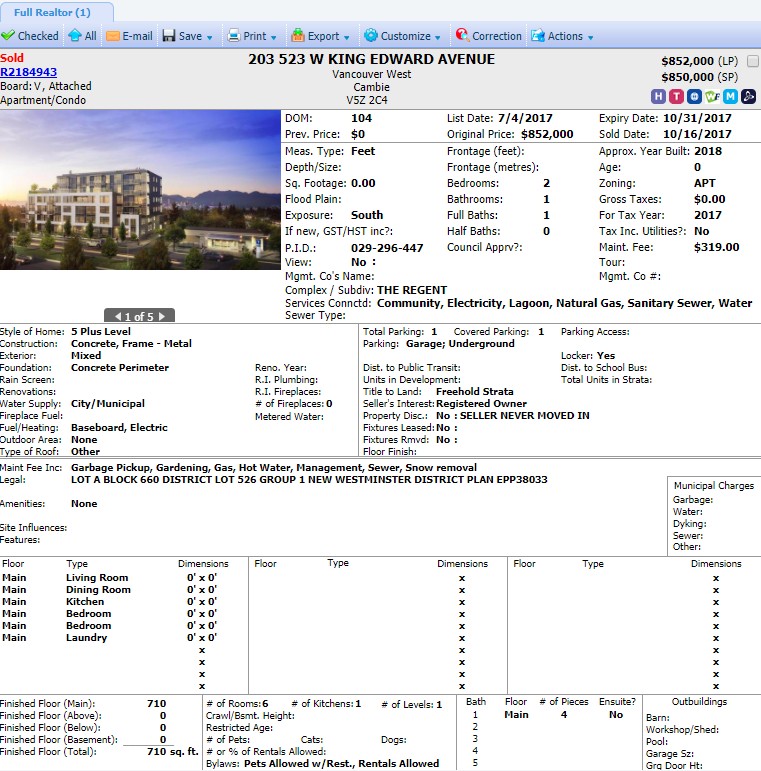761x771 pixels.
Task: Tick the listing selection checkbox near price
Action: (752, 61)
